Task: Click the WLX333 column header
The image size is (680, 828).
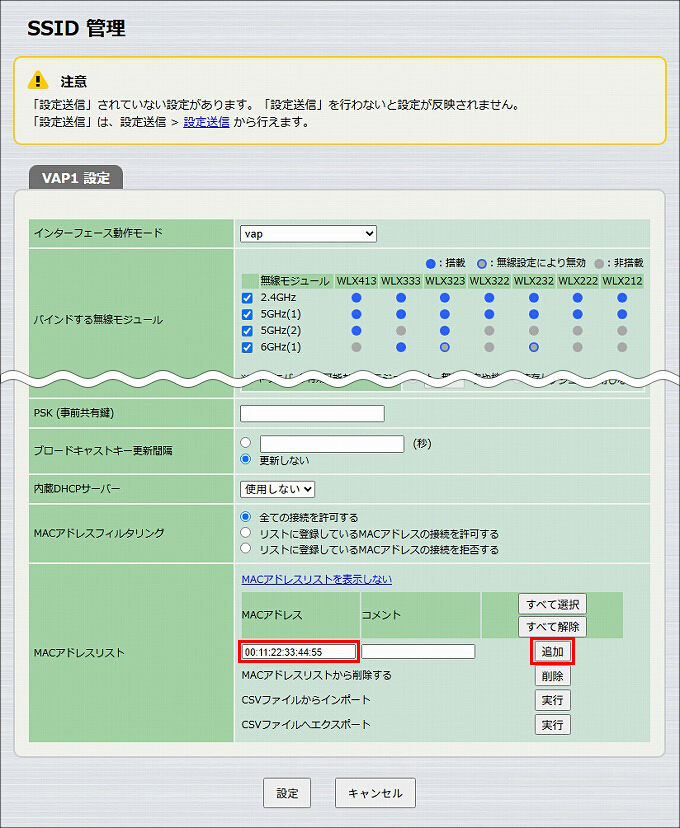Action: (401, 281)
